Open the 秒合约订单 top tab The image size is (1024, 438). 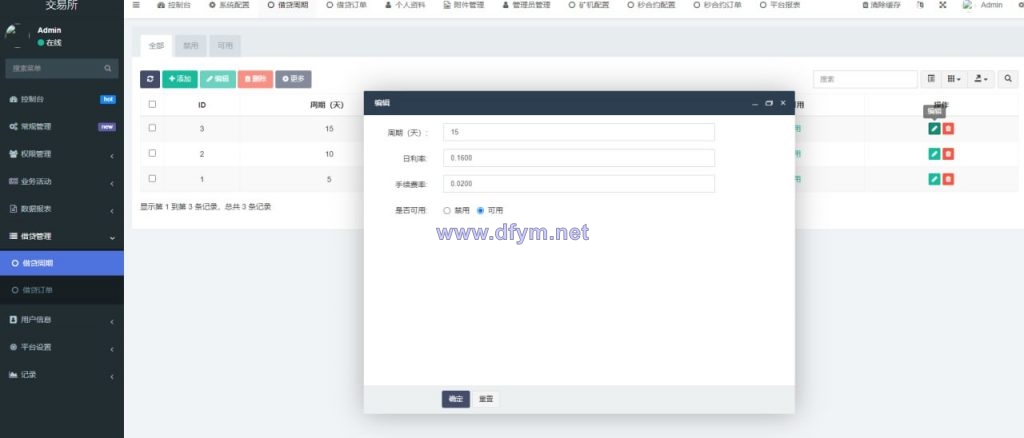717,5
